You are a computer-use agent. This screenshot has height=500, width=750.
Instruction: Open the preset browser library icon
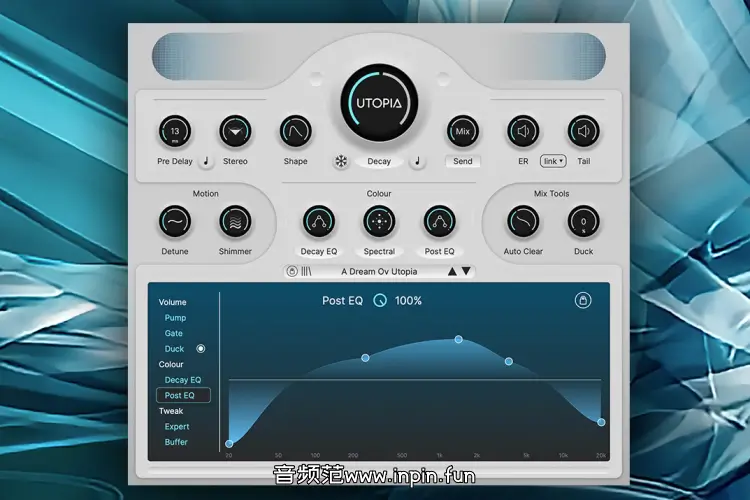pos(306,271)
